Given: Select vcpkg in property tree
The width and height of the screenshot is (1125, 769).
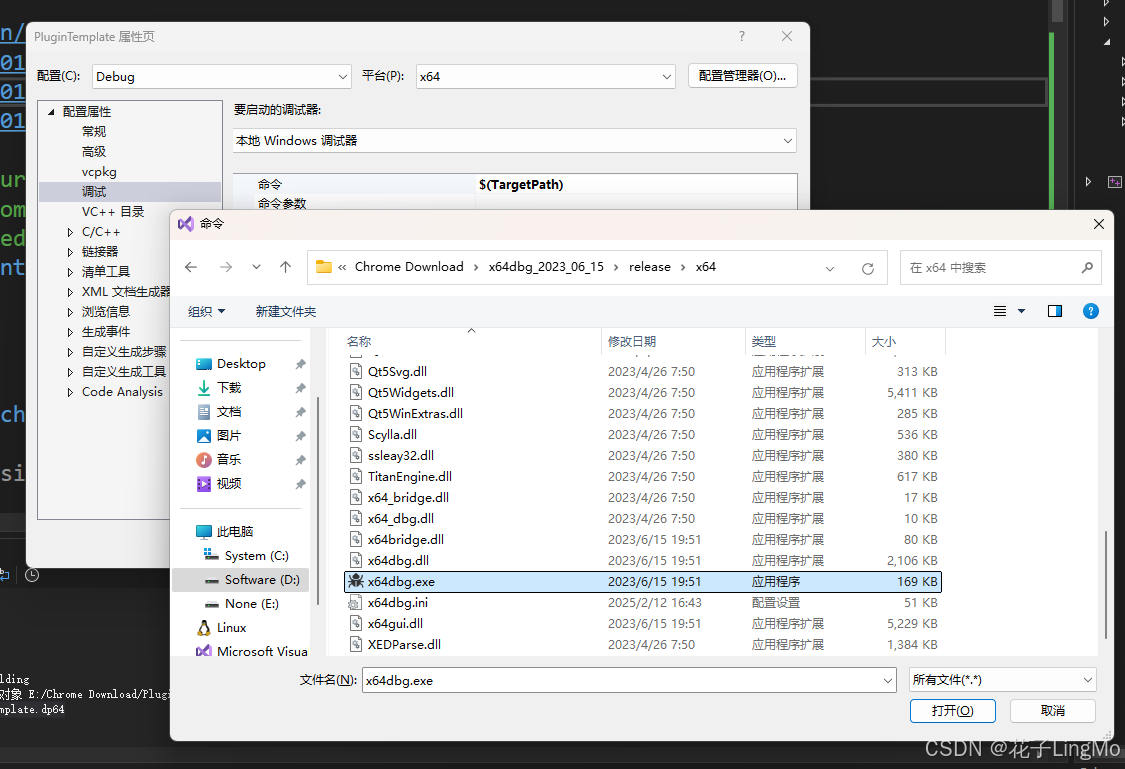Looking at the screenshot, I should (99, 172).
